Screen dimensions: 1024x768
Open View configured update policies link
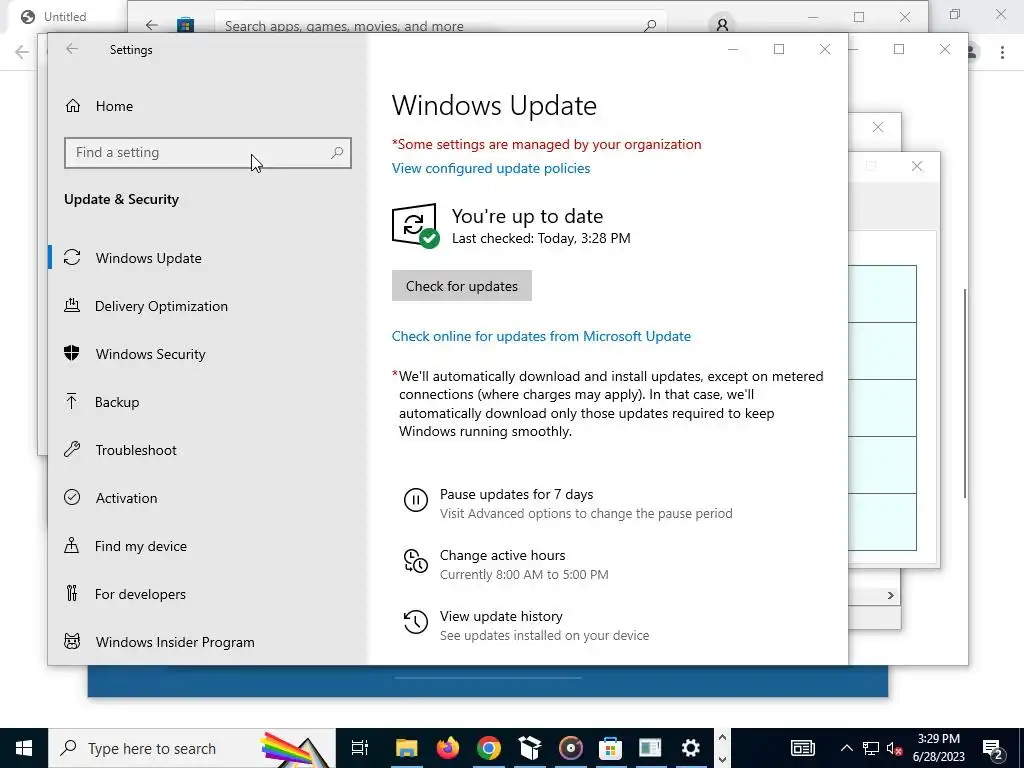pyautogui.click(x=490, y=168)
